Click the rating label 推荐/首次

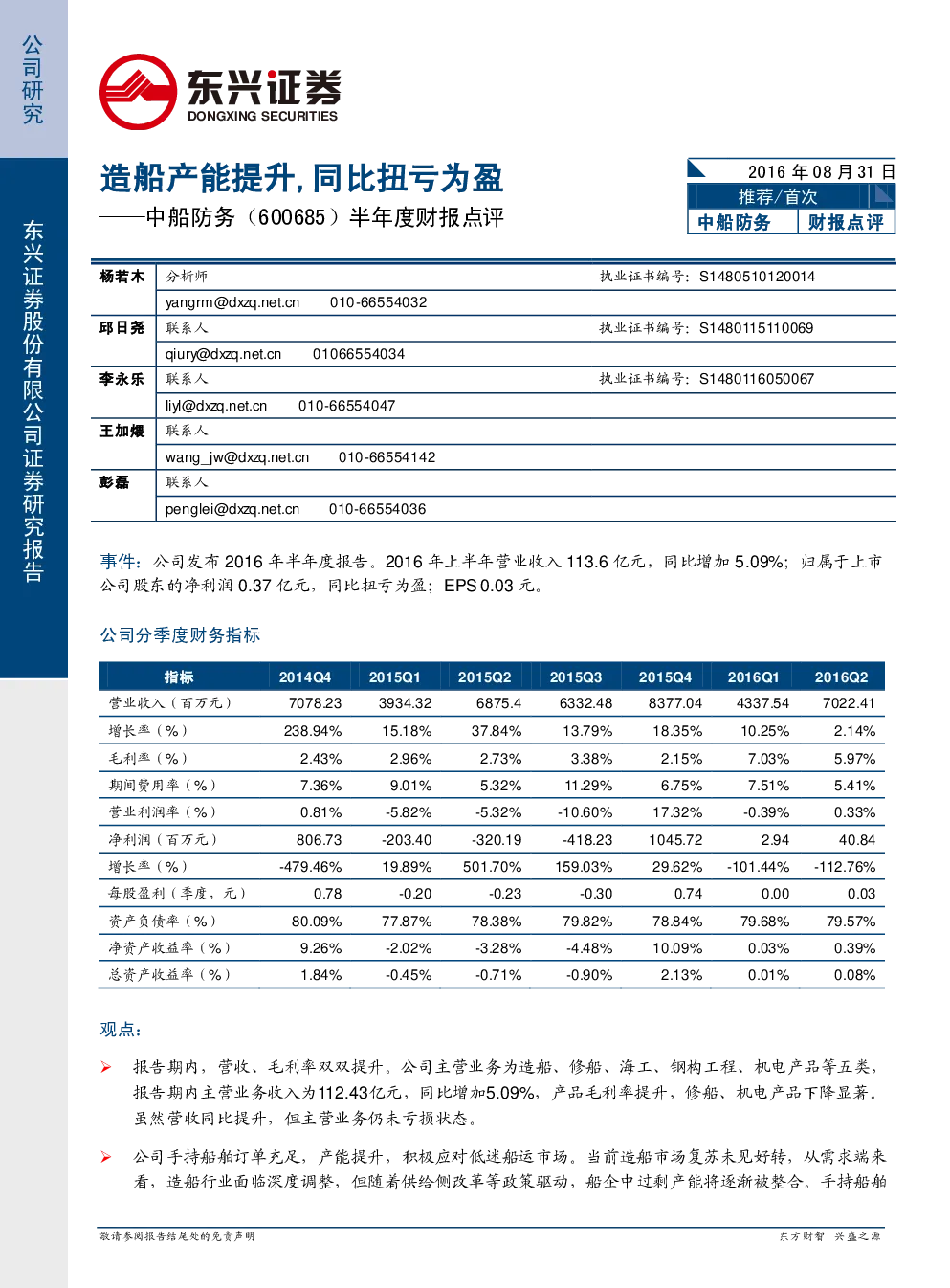777,196
